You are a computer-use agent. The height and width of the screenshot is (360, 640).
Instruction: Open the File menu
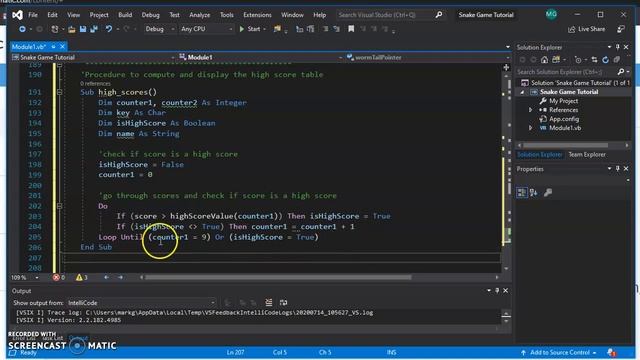[x=33, y=15]
